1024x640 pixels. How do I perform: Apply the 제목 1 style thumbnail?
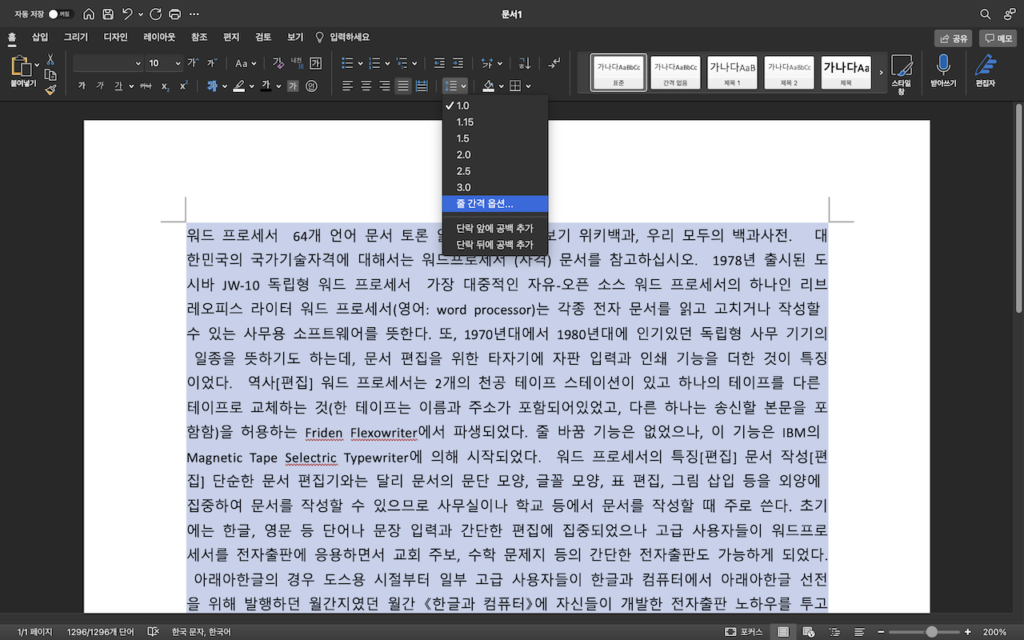click(x=732, y=72)
